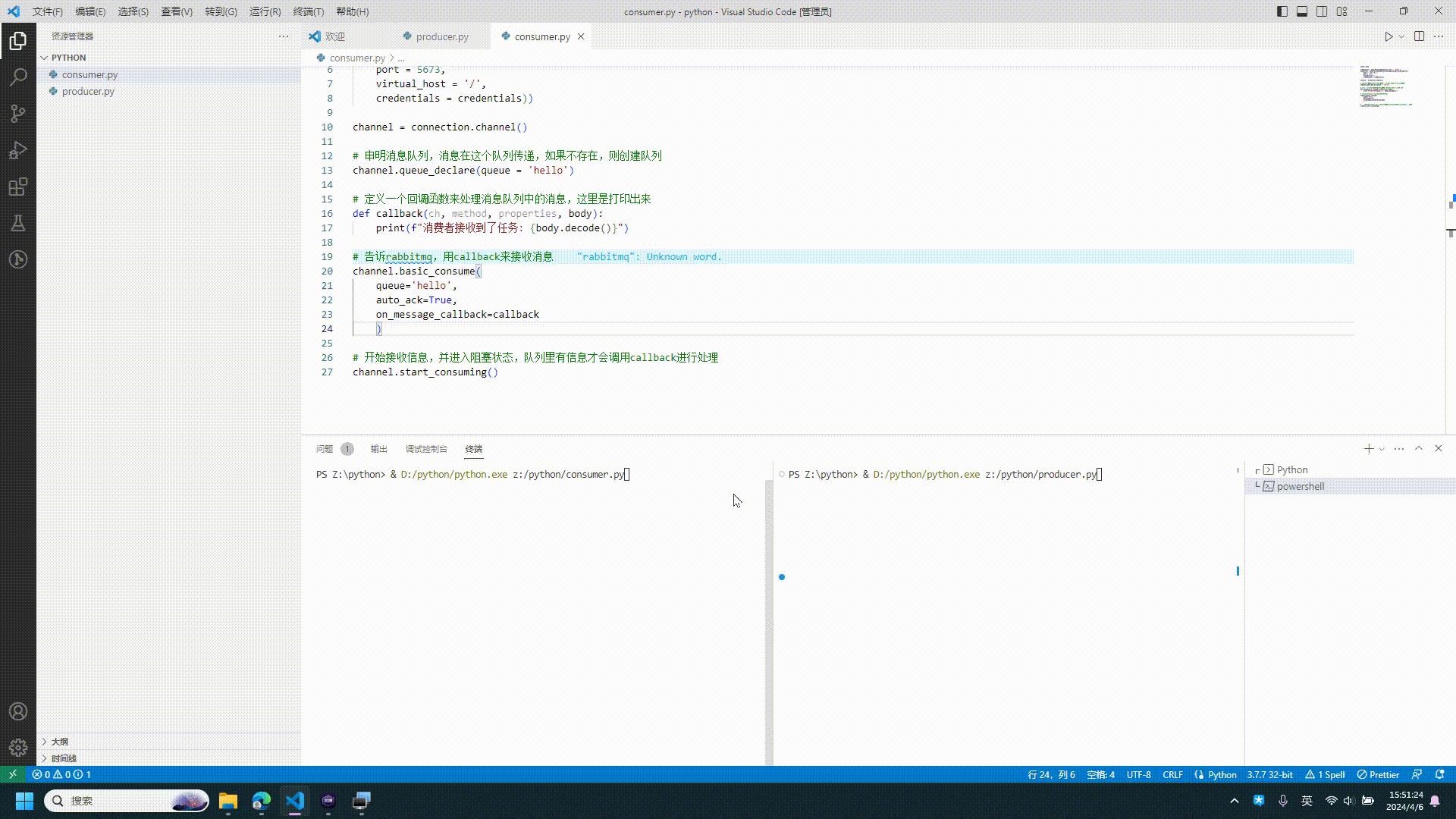
Task: Open Manage settings gear
Action: click(18, 746)
